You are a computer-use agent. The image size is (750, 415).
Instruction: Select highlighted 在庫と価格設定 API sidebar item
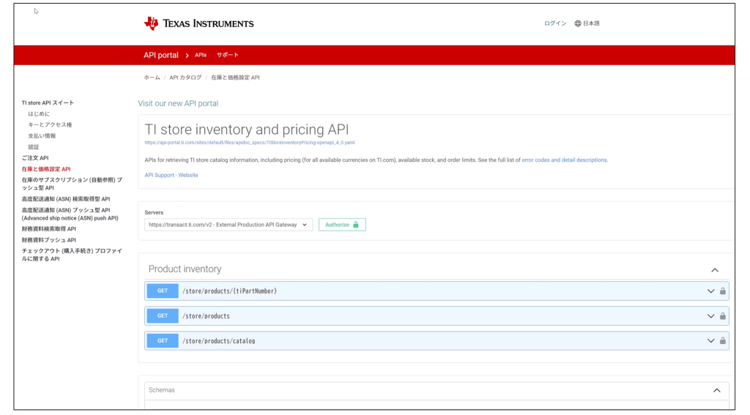tap(46, 169)
